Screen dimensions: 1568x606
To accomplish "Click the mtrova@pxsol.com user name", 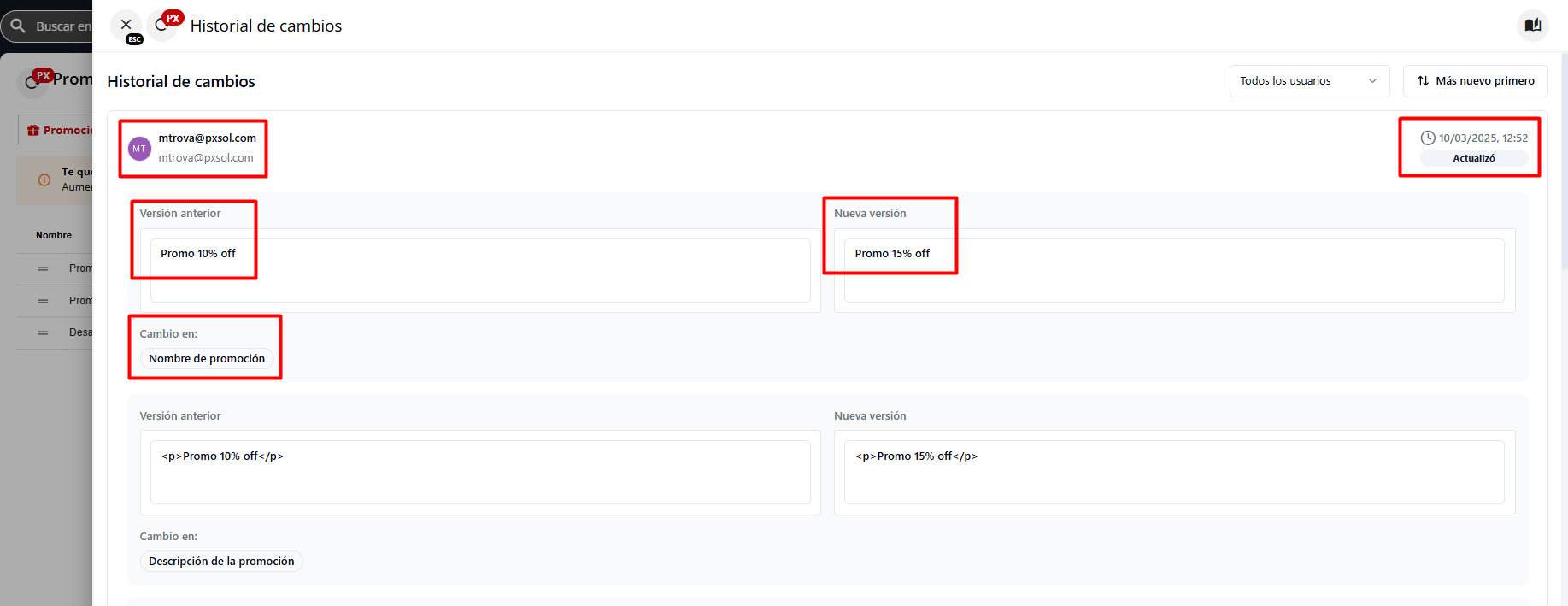I will coord(207,138).
